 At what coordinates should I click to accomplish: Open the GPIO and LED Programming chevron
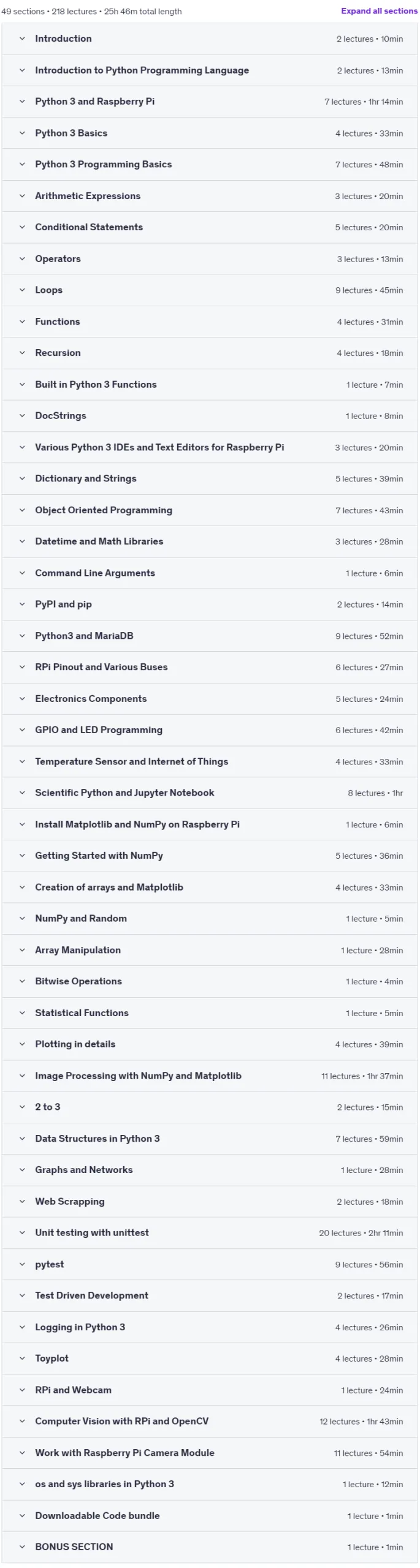click(22, 730)
